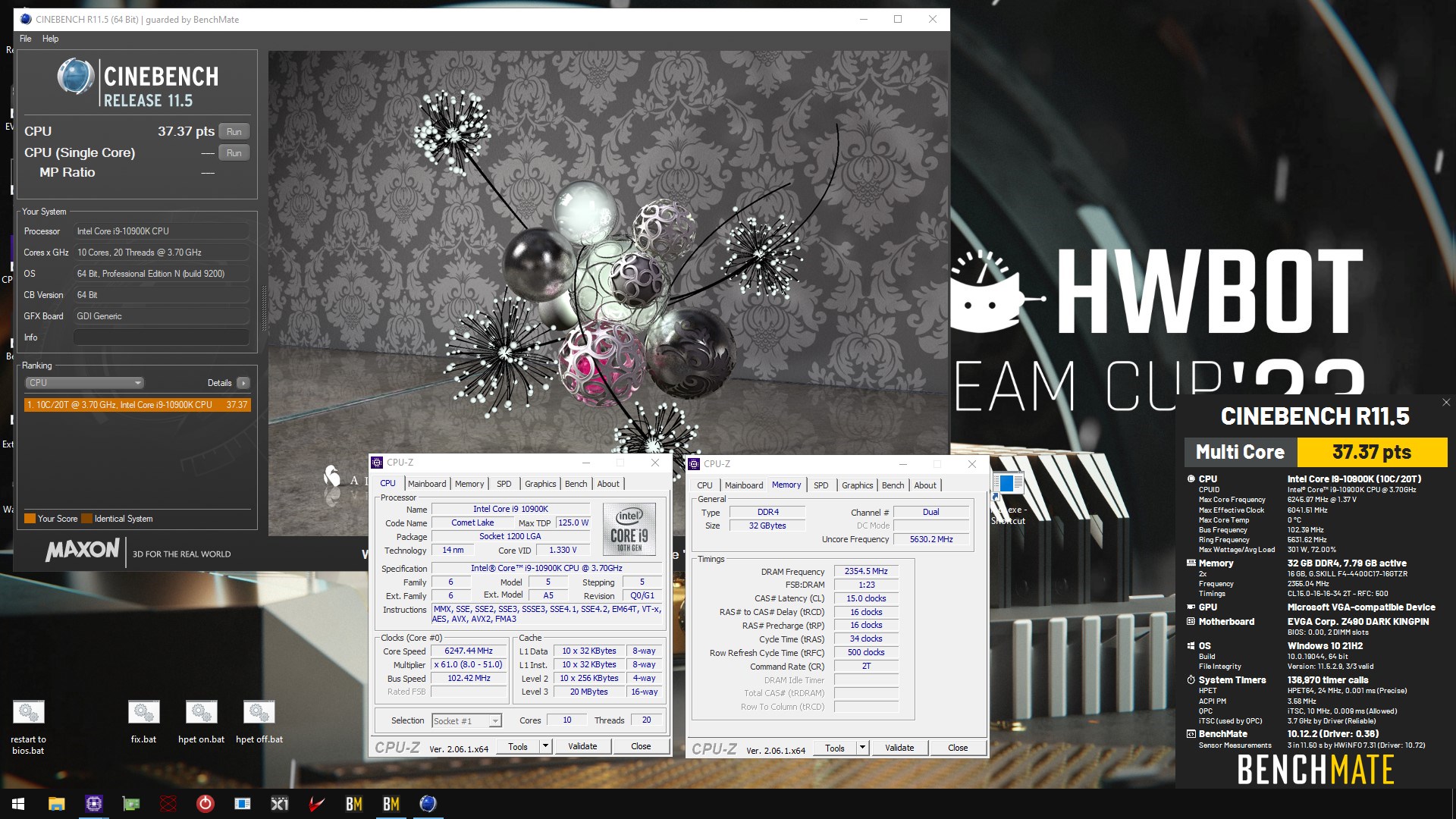The height and width of the screenshot is (819, 1456).
Task: Select the 'hpet on.bat' desktop icon
Action: tap(201, 721)
